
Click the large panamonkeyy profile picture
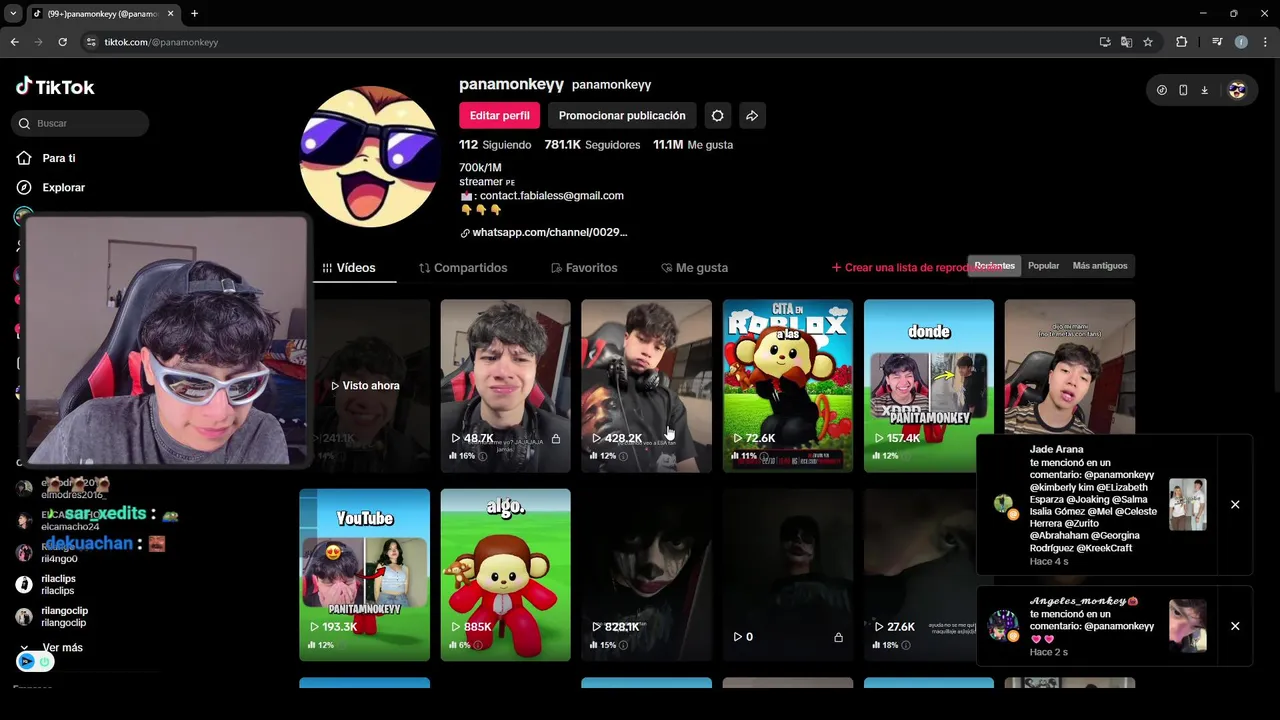tap(369, 157)
